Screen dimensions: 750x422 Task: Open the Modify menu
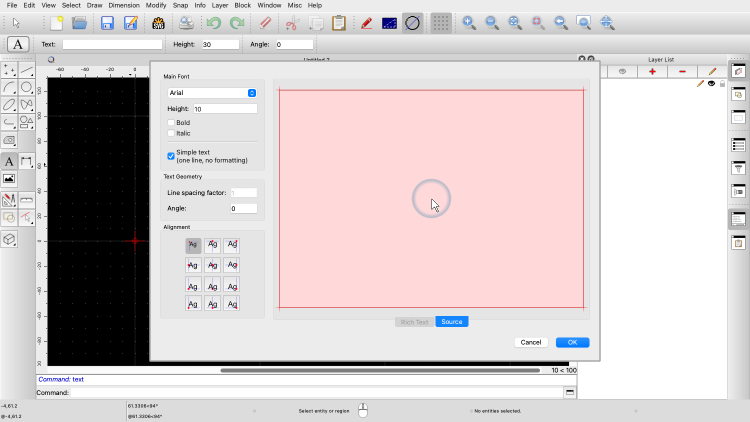[156, 5]
